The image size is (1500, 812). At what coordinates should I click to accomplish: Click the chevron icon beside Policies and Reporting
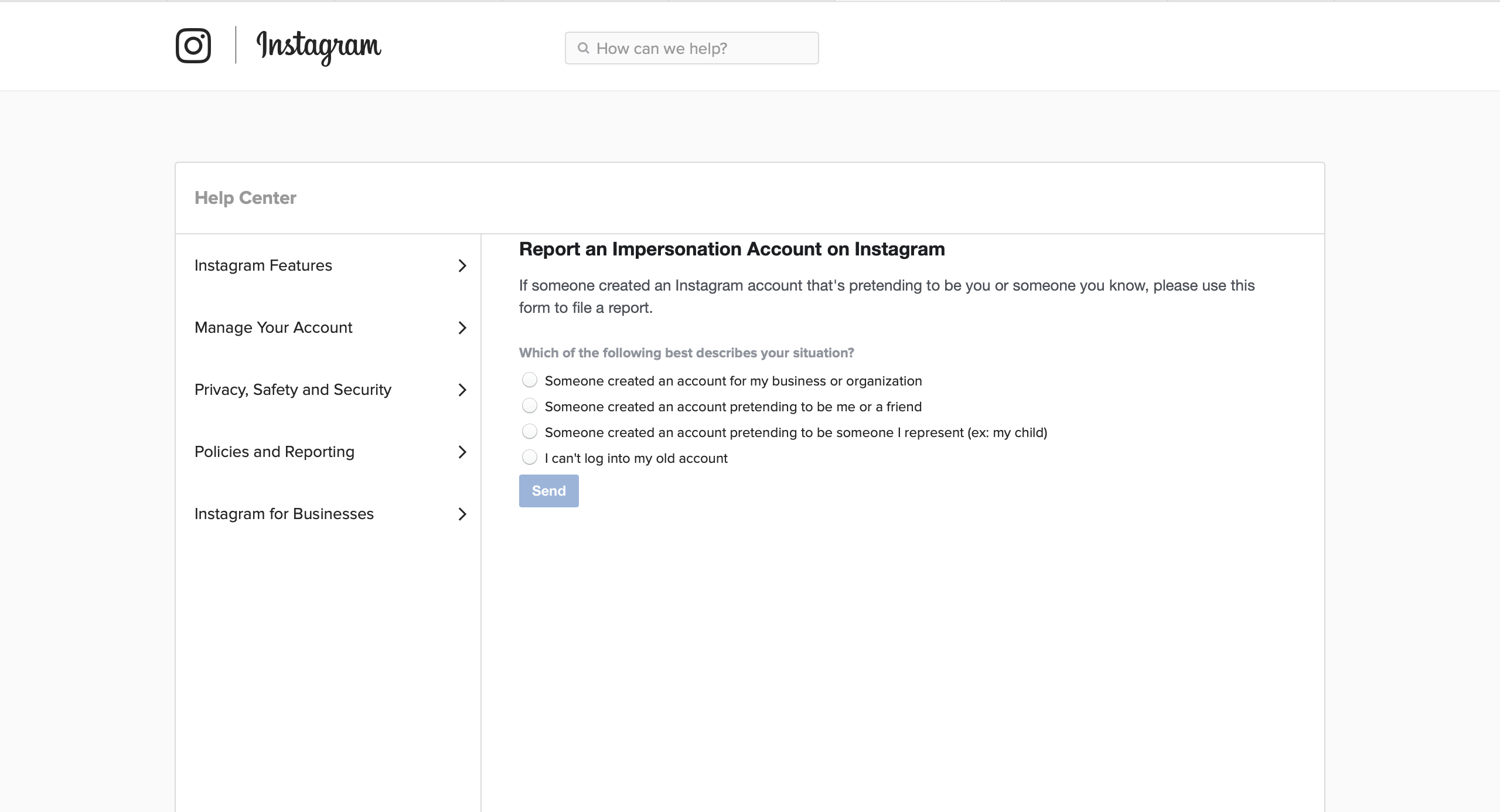pyautogui.click(x=462, y=452)
